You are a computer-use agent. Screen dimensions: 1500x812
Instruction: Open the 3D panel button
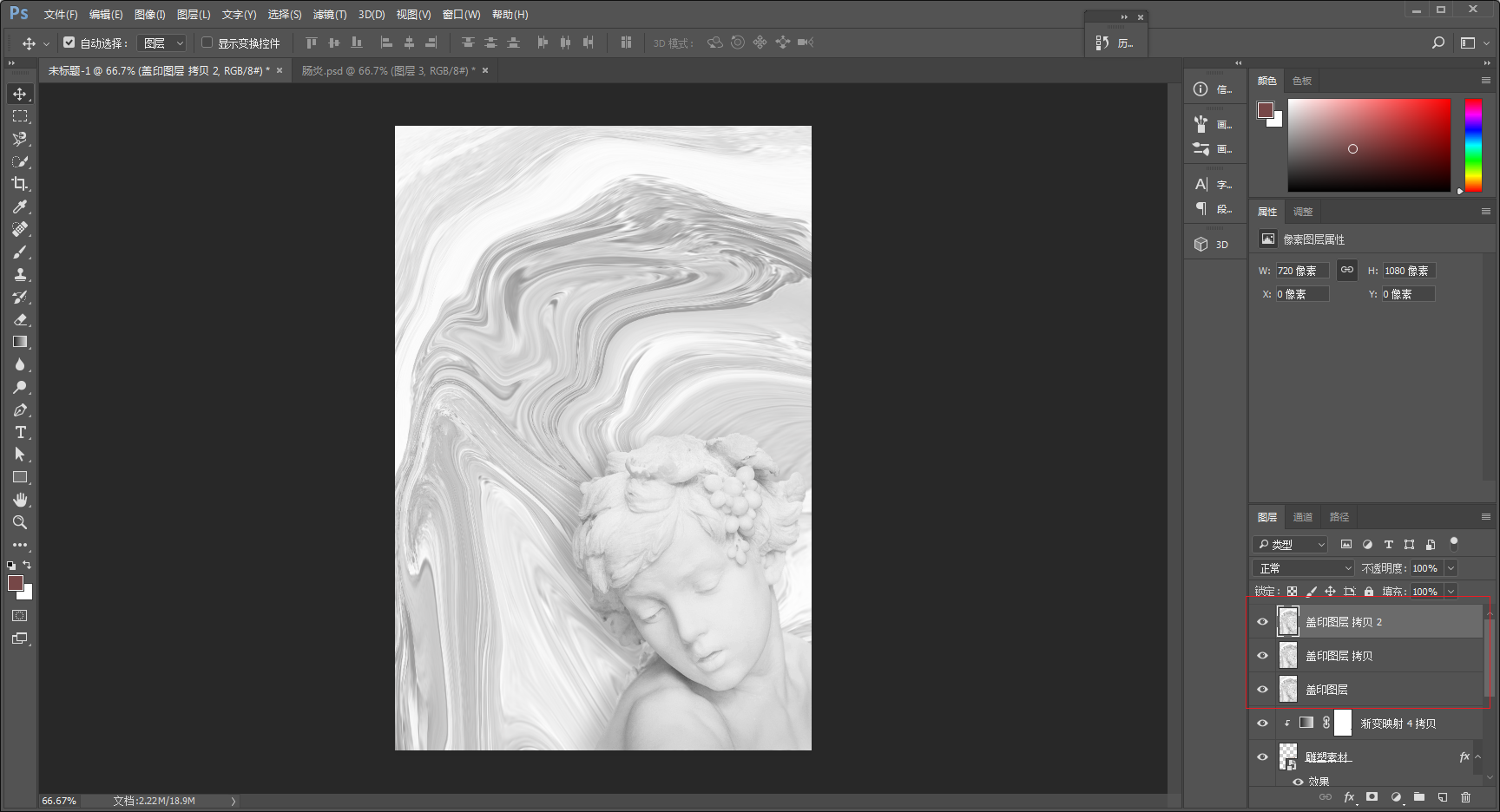[x=1213, y=245]
